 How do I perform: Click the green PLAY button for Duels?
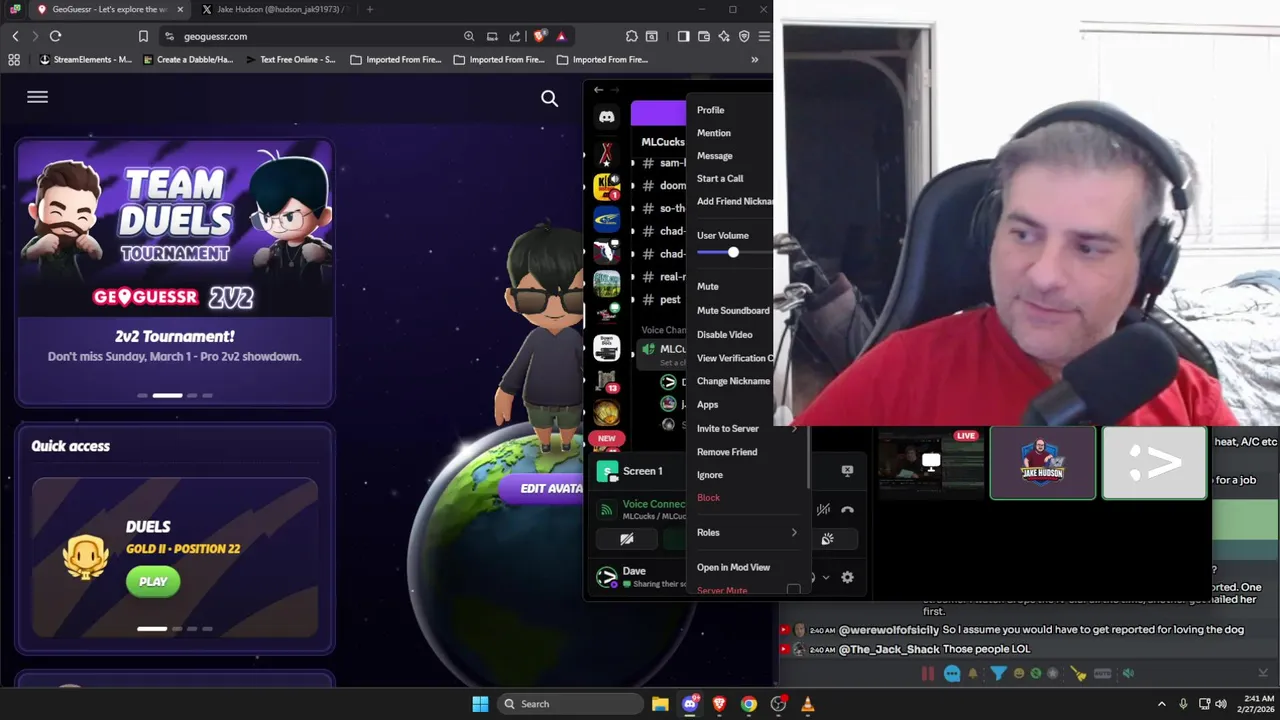pyautogui.click(x=153, y=582)
